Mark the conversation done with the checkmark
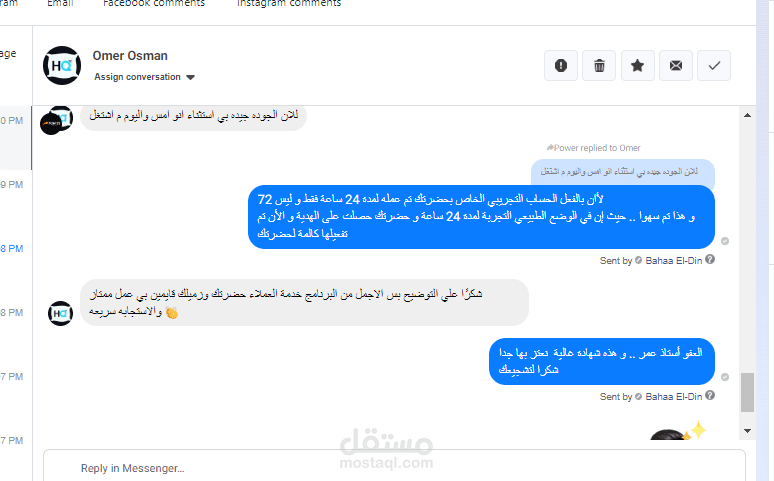Viewport: 774px width, 481px height. point(714,65)
